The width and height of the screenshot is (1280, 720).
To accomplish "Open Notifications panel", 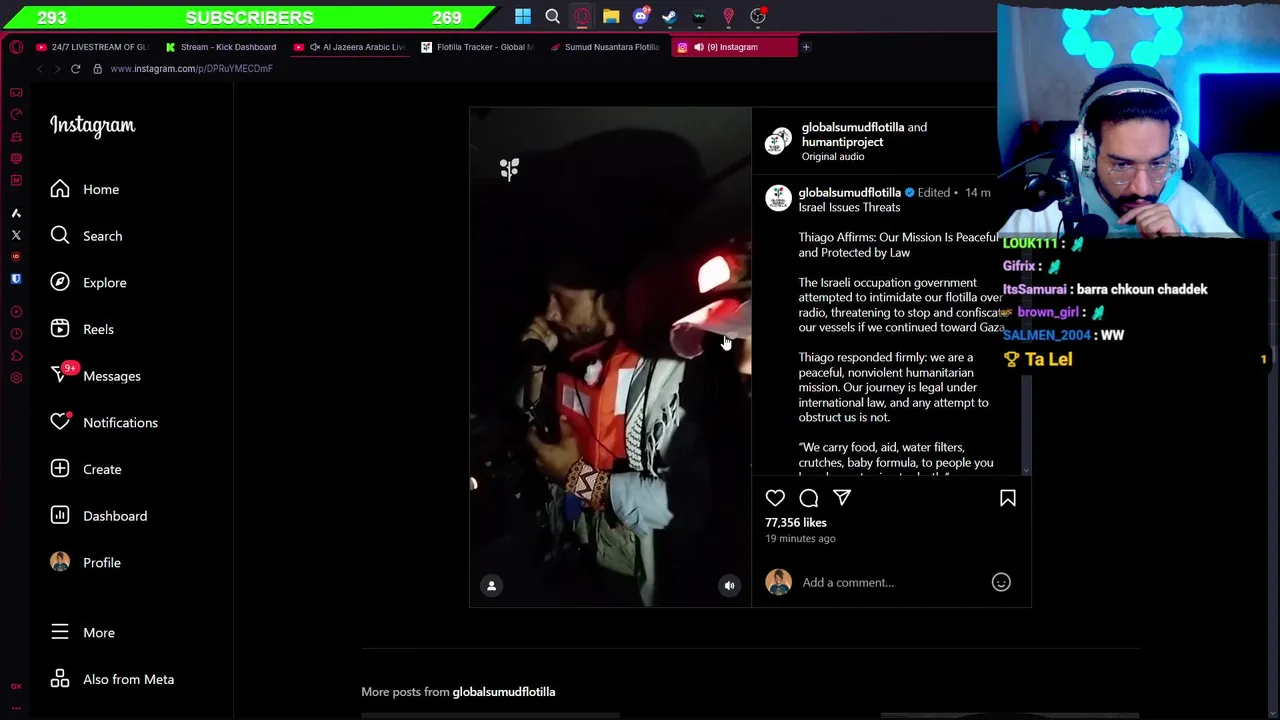I will tap(104, 422).
